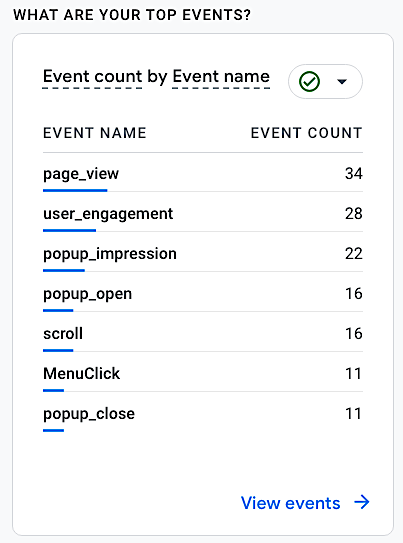Change the Event name dimension selector
The image size is (403, 543).
[221, 77]
